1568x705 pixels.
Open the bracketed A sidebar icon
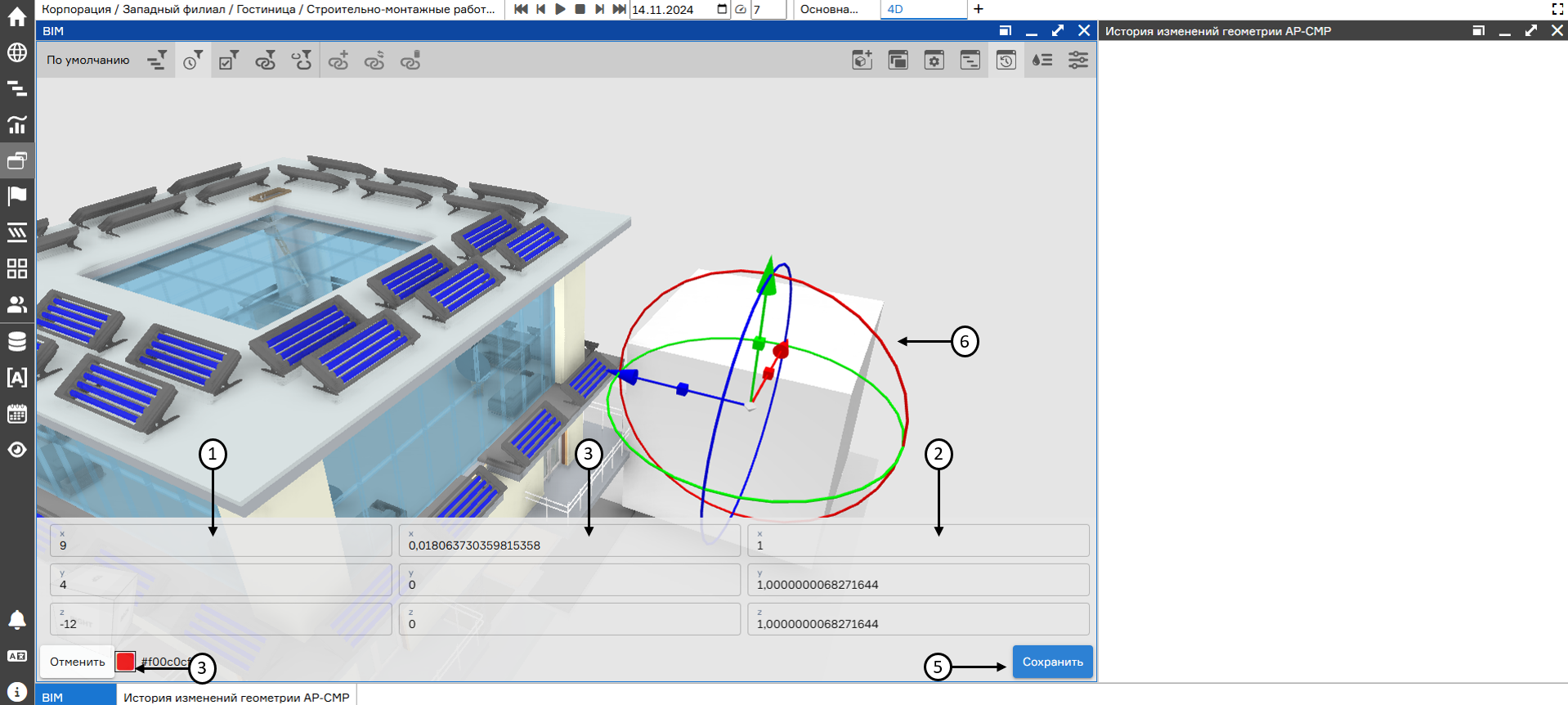(x=17, y=377)
